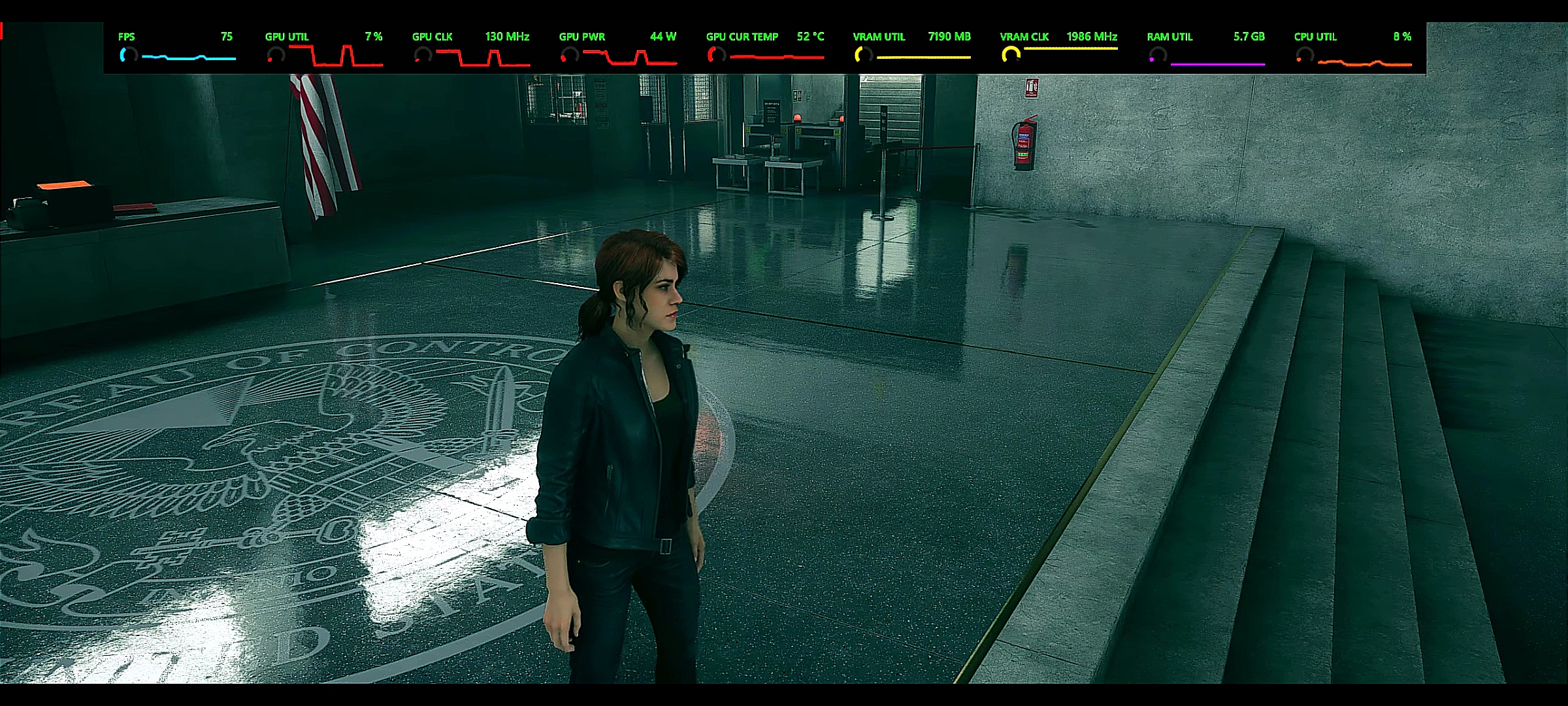This screenshot has height=706, width=1568.
Task: Click the VRAM CLK gauge ring icon
Action: [1010, 56]
